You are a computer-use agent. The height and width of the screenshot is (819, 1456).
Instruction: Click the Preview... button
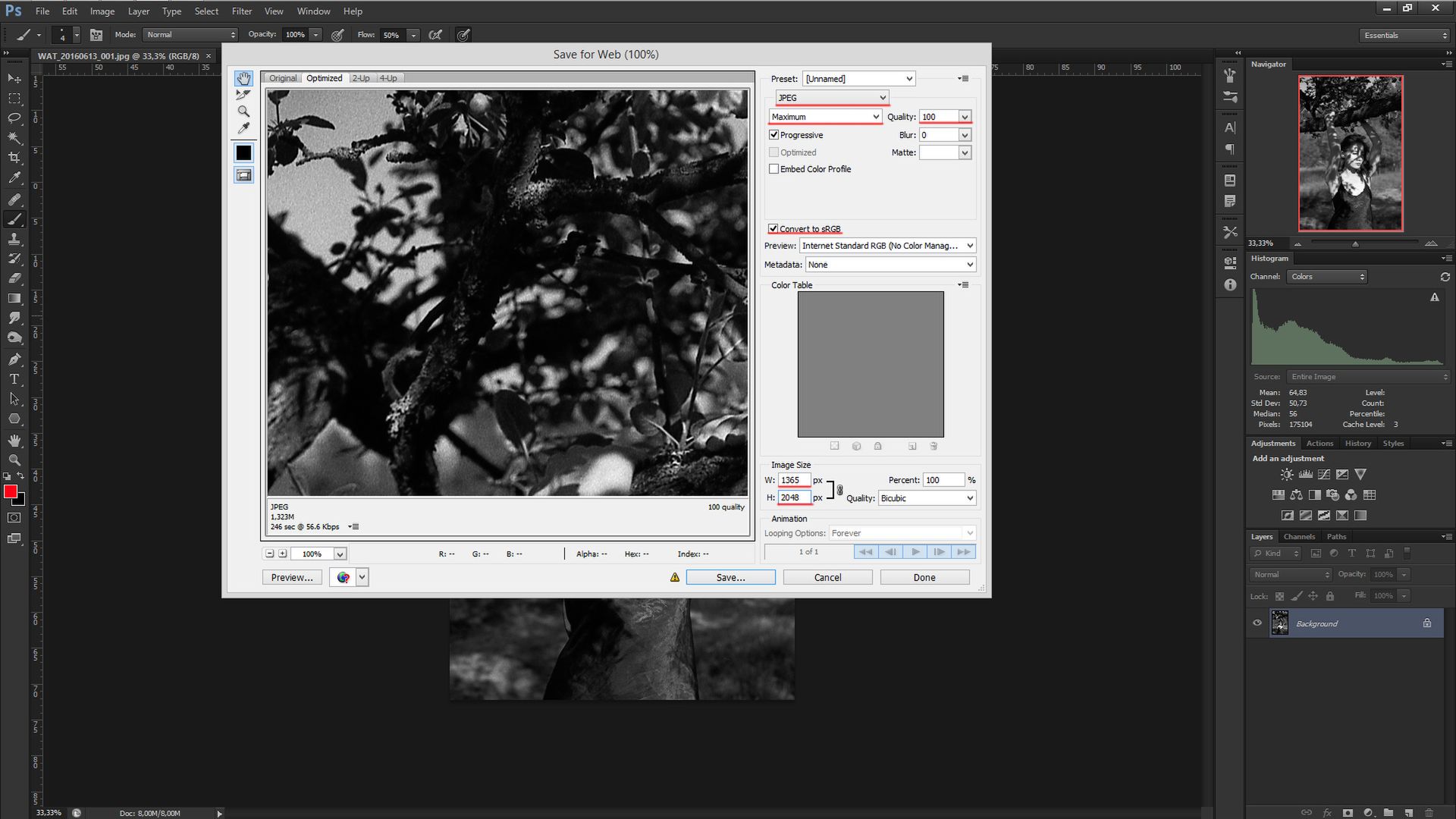[x=292, y=578]
